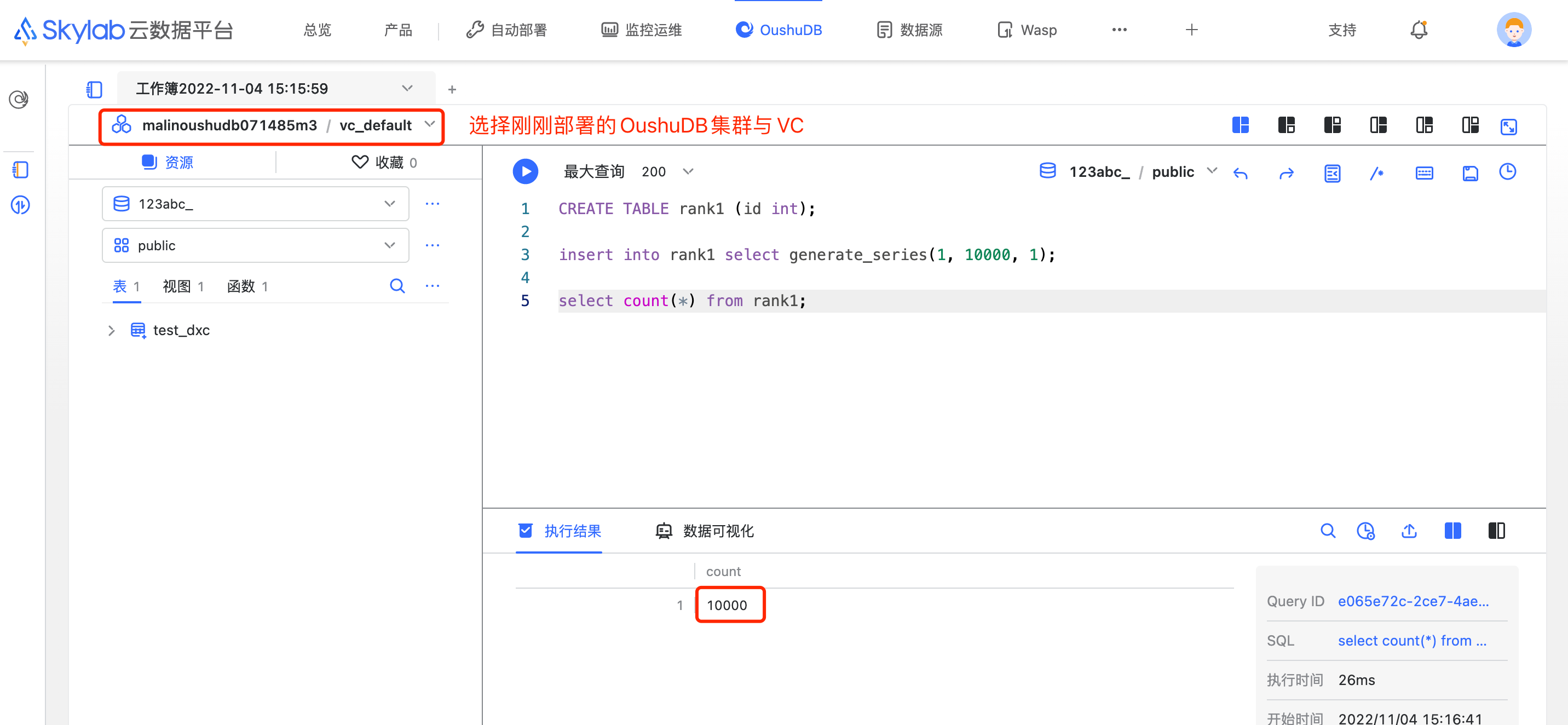Image resolution: width=1568 pixels, height=725 pixels.
Task: Open the notification bell
Action: pos(1419,29)
